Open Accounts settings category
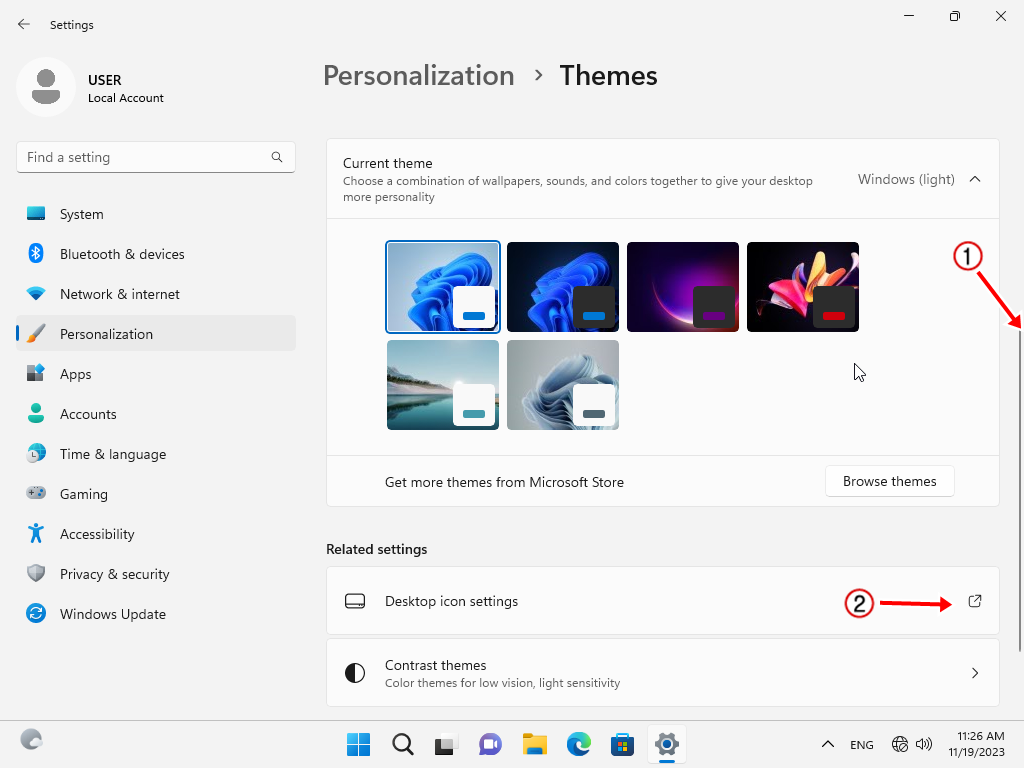1024x768 pixels. (155, 414)
